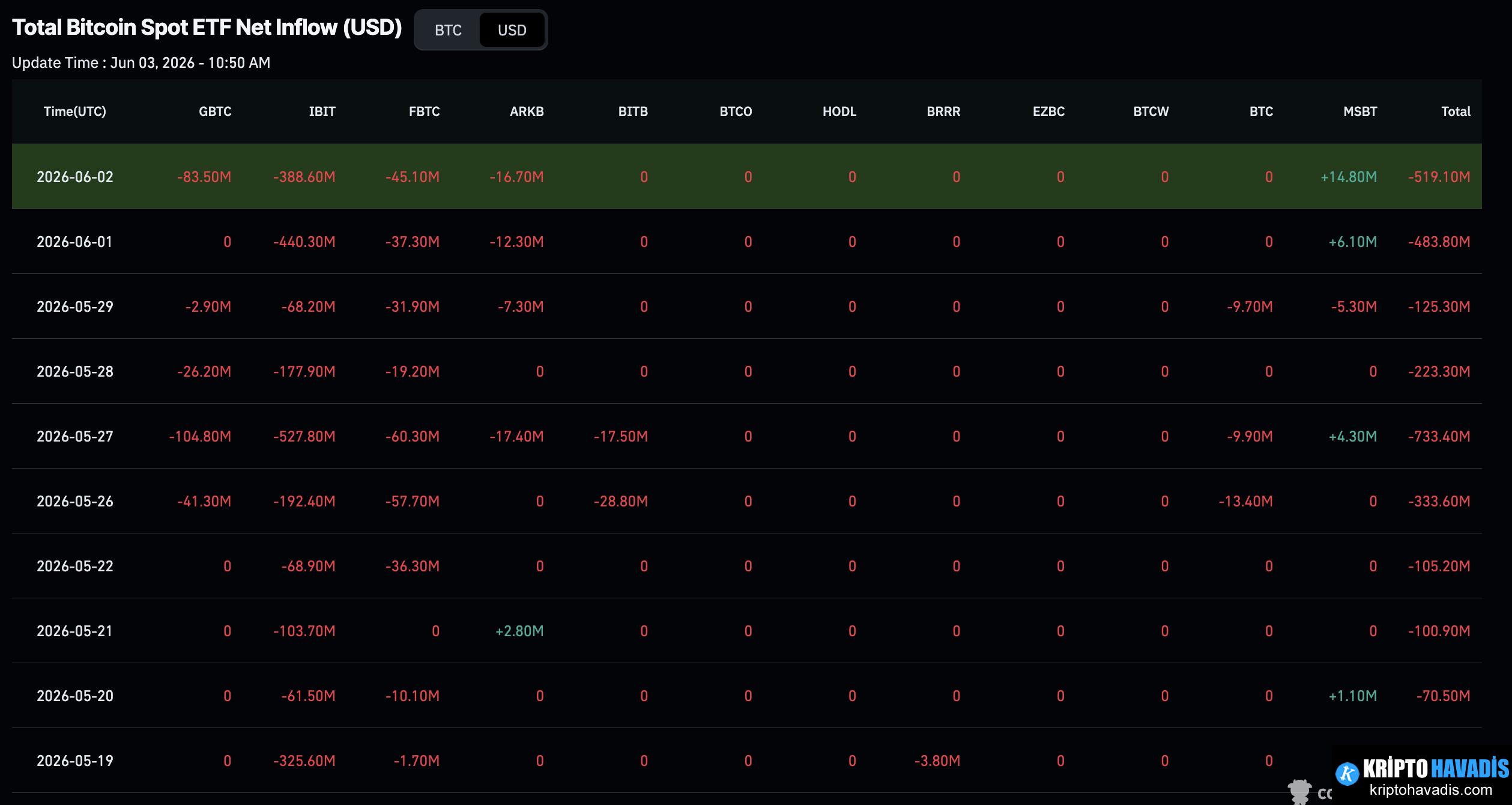Click the -13.40M BTC column value

click(x=1246, y=501)
